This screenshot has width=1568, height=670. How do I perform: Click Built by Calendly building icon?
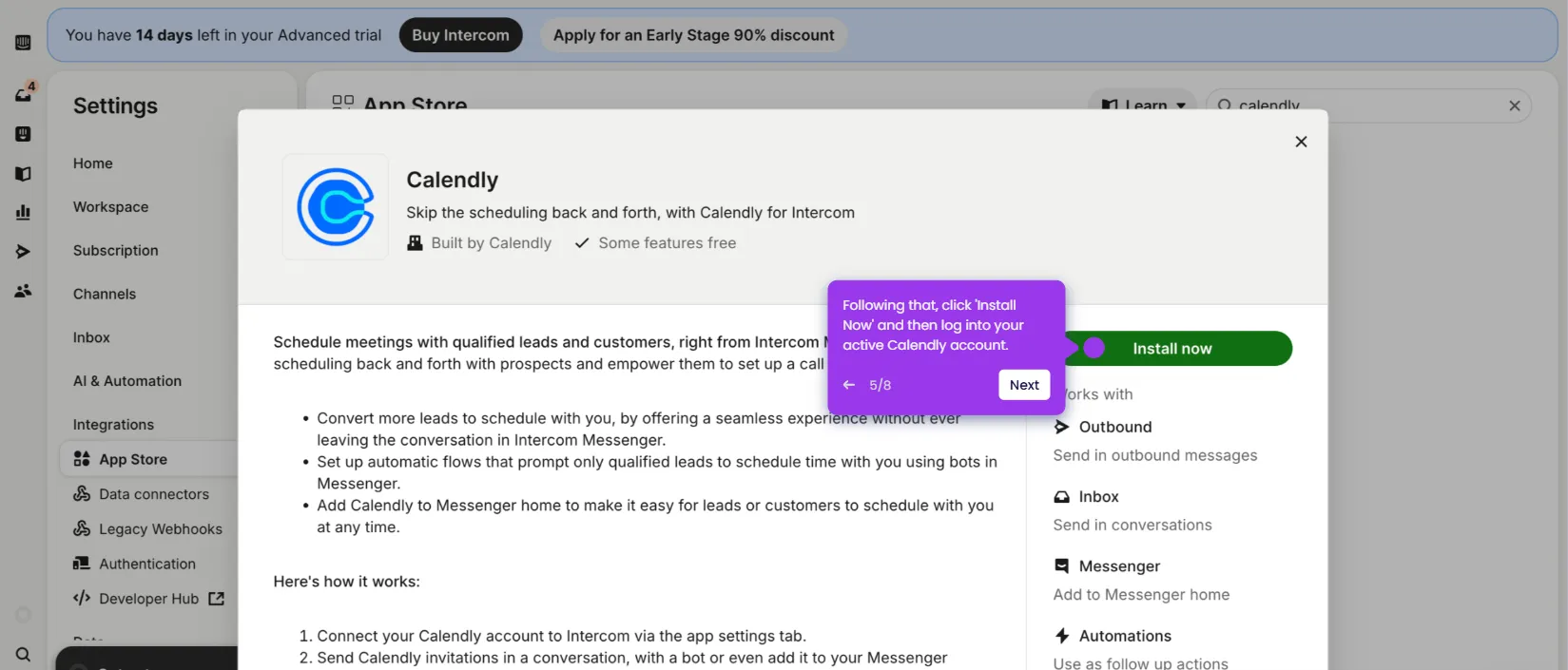pyautogui.click(x=415, y=243)
